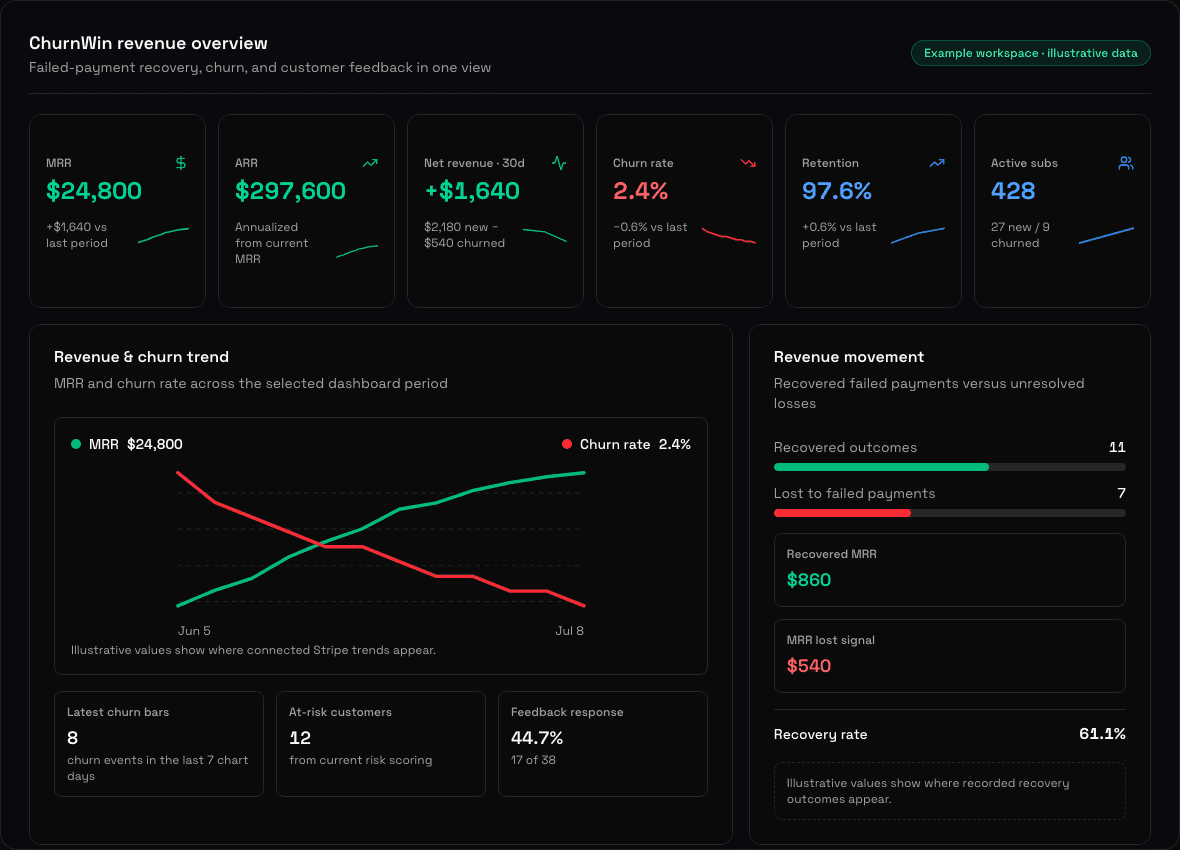Click 'Annualized from current MRR' text
The height and width of the screenshot is (850, 1180).
pos(272,242)
